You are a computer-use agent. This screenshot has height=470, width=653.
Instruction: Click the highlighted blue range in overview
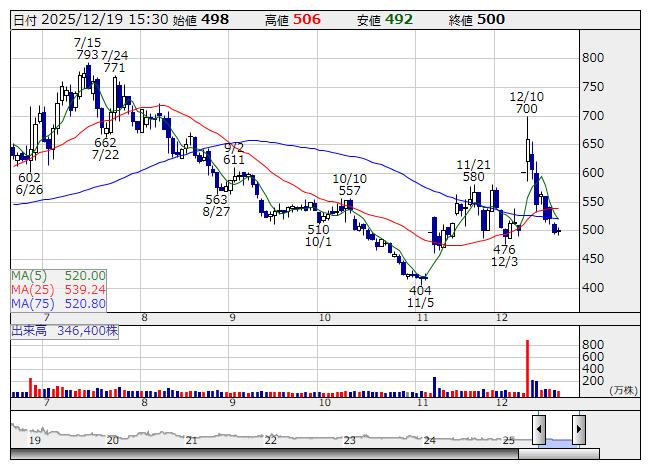tap(559, 442)
